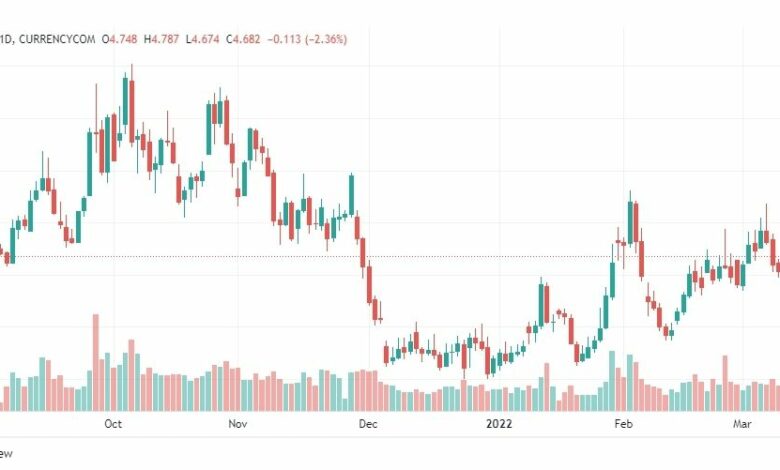This screenshot has height=470, width=780.
Task: Select the Oct label on time axis
Action: [113, 424]
